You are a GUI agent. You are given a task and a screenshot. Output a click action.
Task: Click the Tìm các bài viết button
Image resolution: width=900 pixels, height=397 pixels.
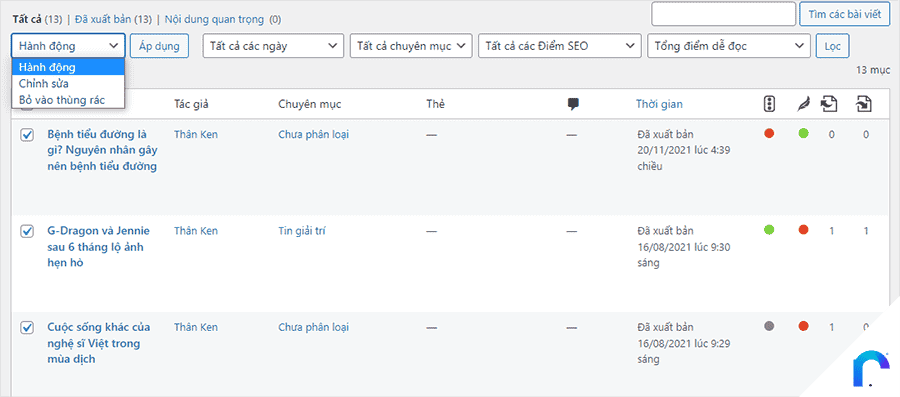(x=844, y=14)
